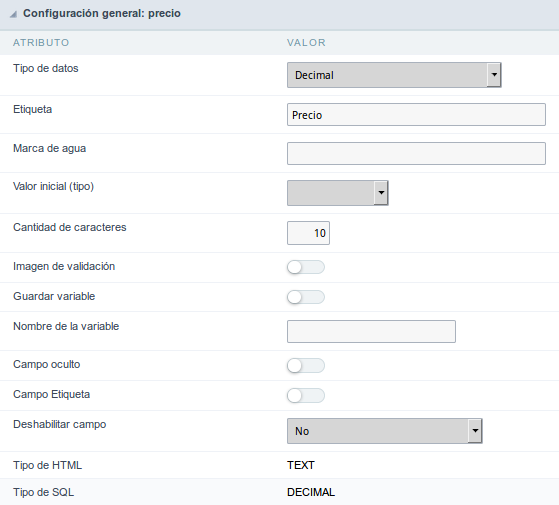Screen dimensions: 559x505
Task: Select the Tipo de SQL label
Action: point(43,492)
